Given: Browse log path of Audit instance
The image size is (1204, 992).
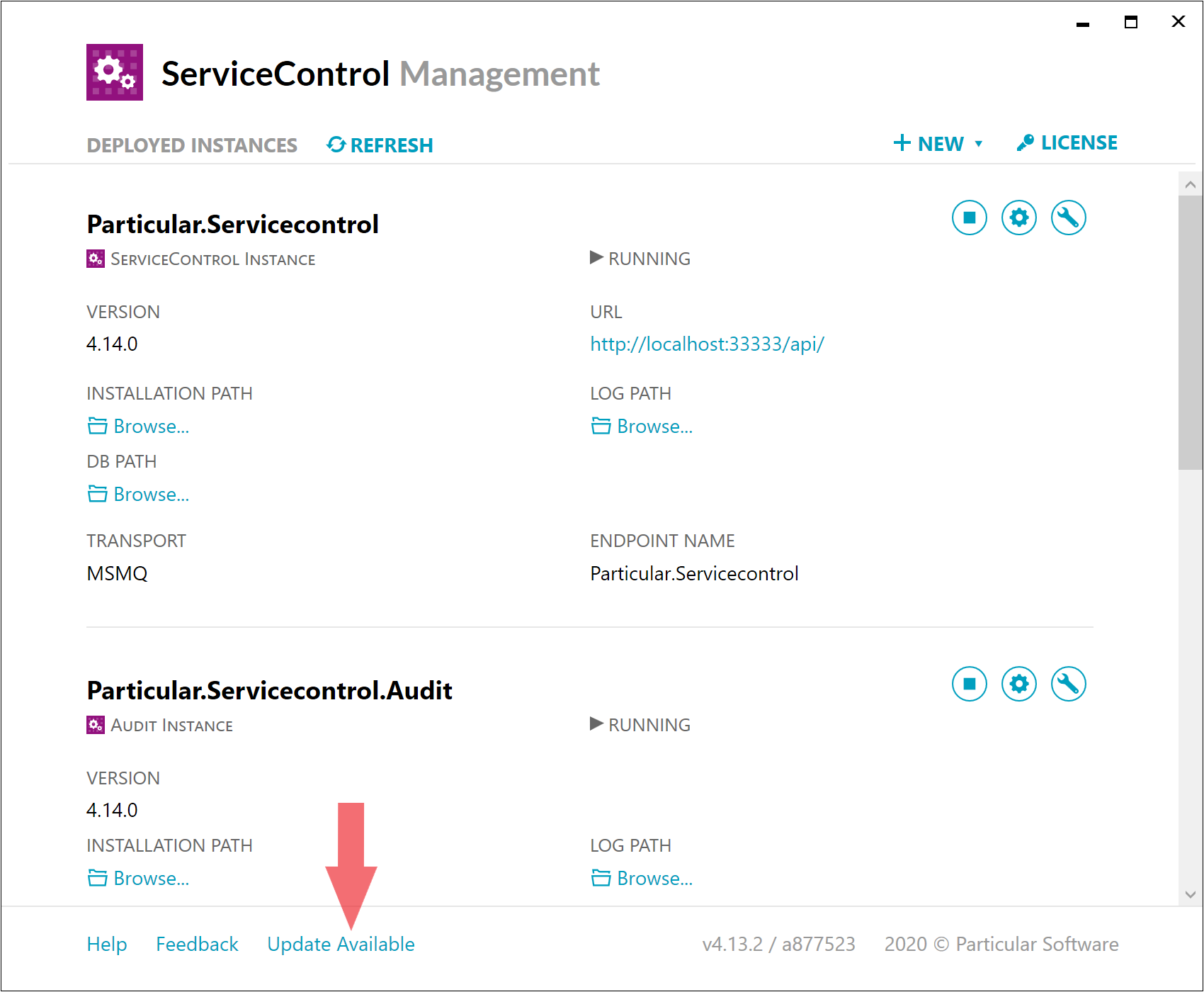Looking at the screenshot, I should click(x=642, y=879).
